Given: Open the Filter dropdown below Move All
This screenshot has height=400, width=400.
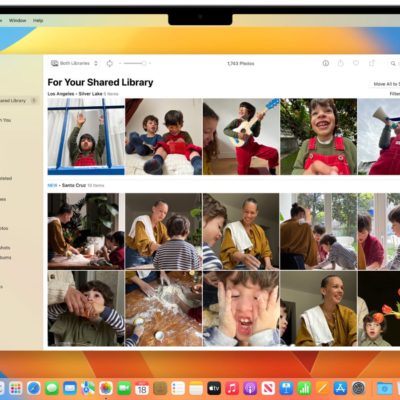Looking at the screenshot, I should click(395, 94).
